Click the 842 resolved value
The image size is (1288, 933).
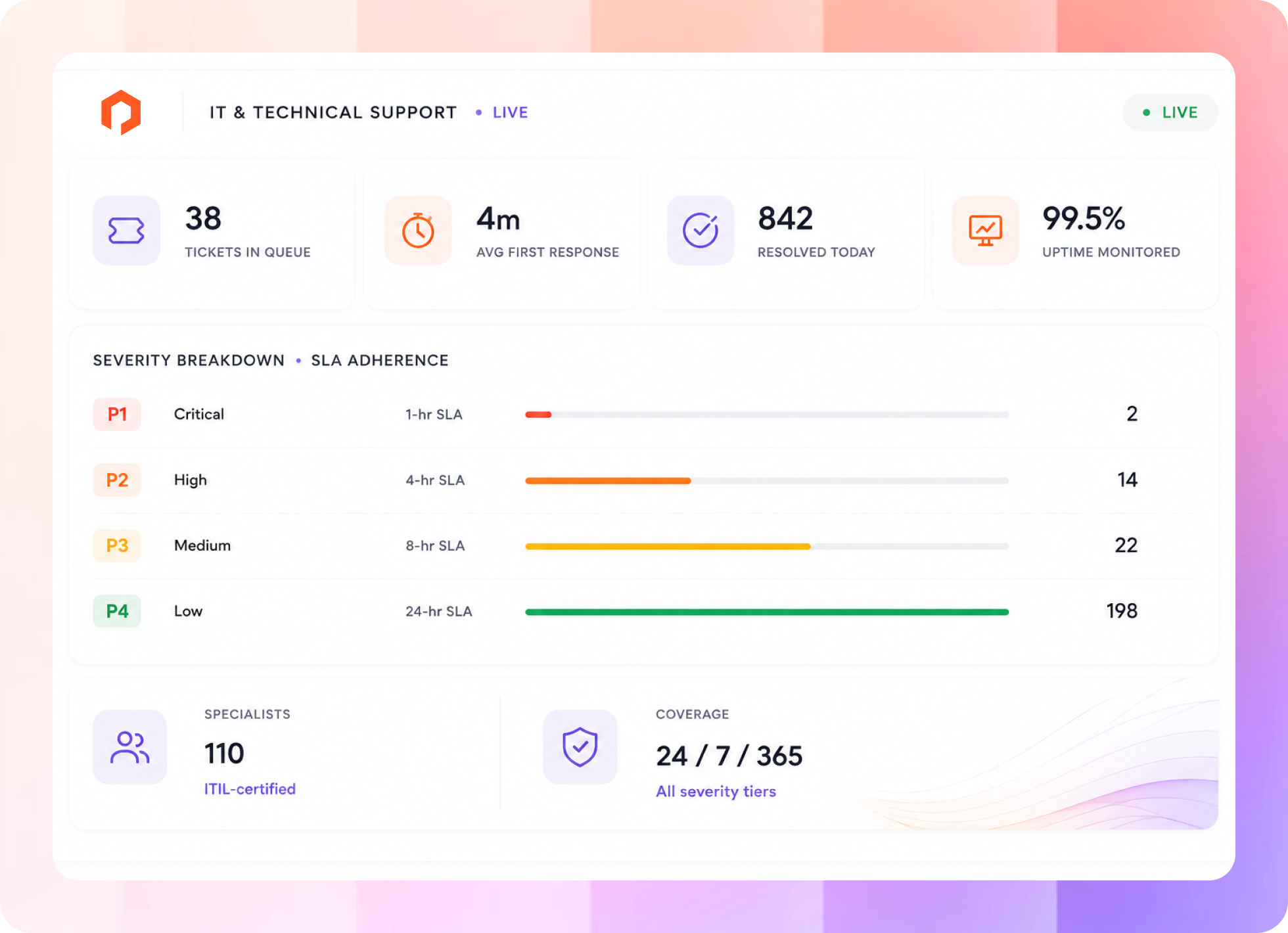[x=785, y=218]
